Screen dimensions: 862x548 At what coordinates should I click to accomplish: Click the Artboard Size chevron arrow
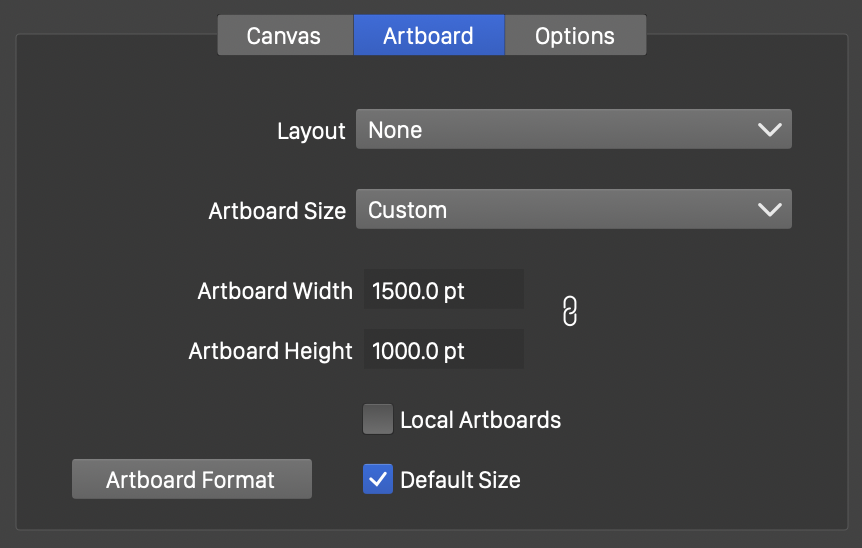(769, 210)
